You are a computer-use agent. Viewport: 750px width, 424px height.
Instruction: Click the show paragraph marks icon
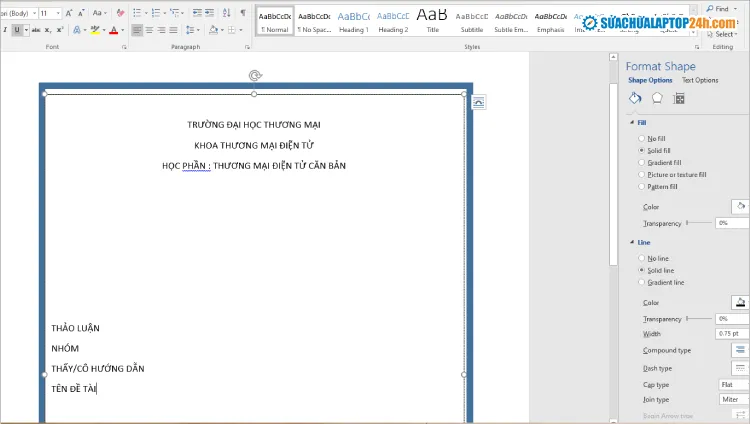pos(243,13)
